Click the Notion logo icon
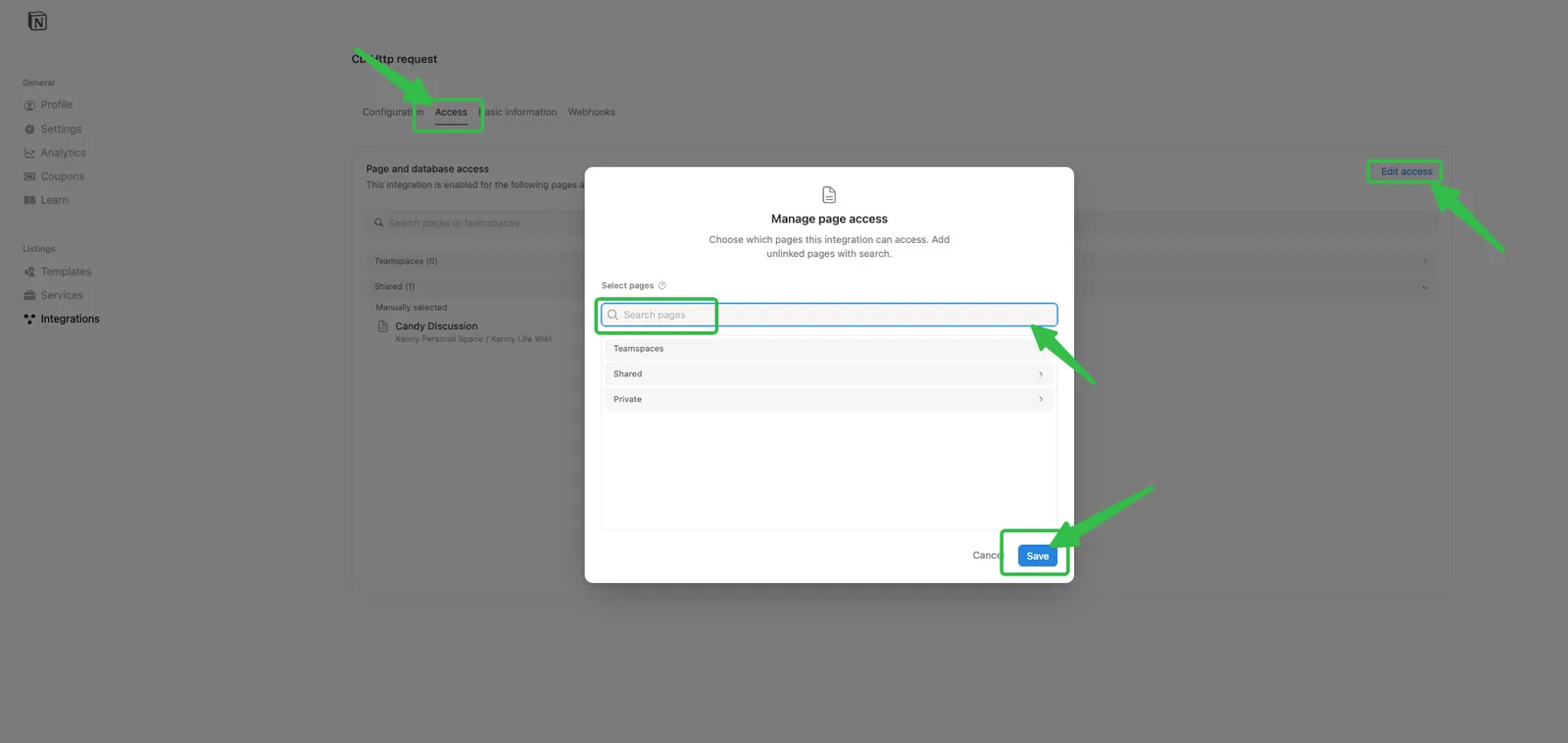The width and height of the screenshot is (1568, 743). point(37,22)
